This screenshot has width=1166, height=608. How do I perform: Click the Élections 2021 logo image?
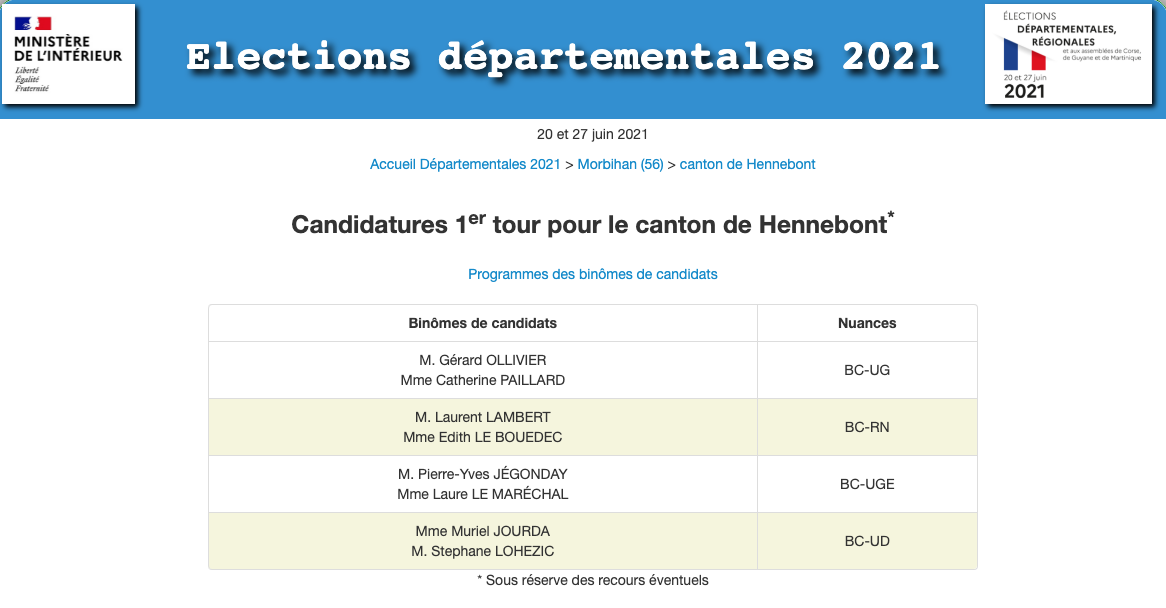[1069, 54]
